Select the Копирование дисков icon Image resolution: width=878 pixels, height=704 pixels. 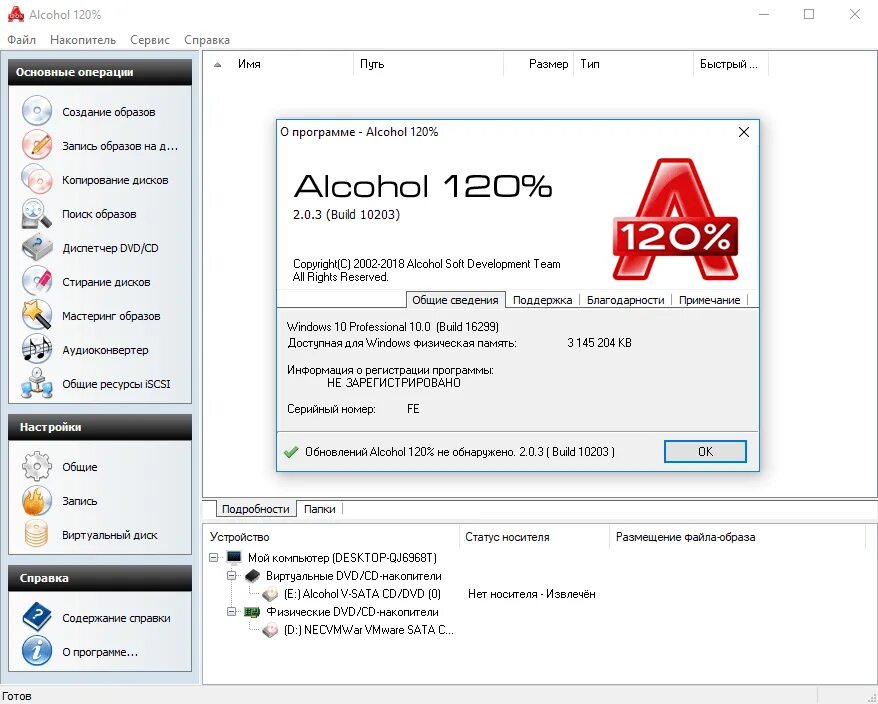(x=37, y=179)
